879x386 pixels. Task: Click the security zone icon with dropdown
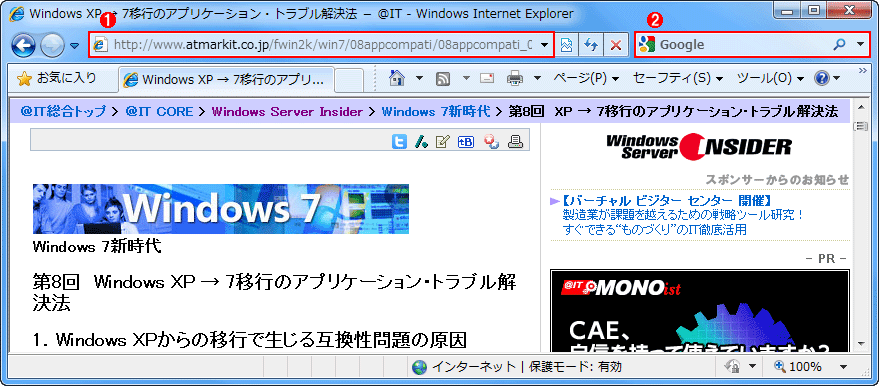click(x=739, y=367)
